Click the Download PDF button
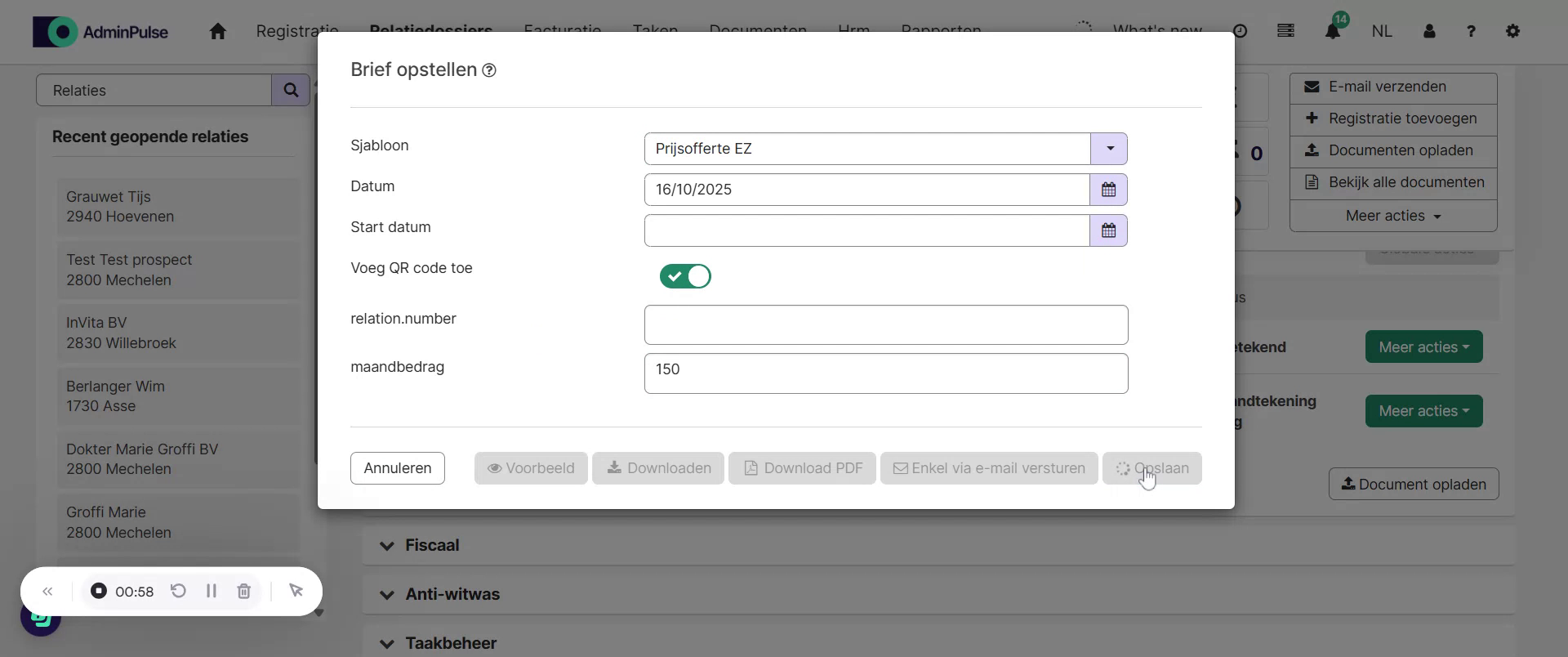 (802, 468)
